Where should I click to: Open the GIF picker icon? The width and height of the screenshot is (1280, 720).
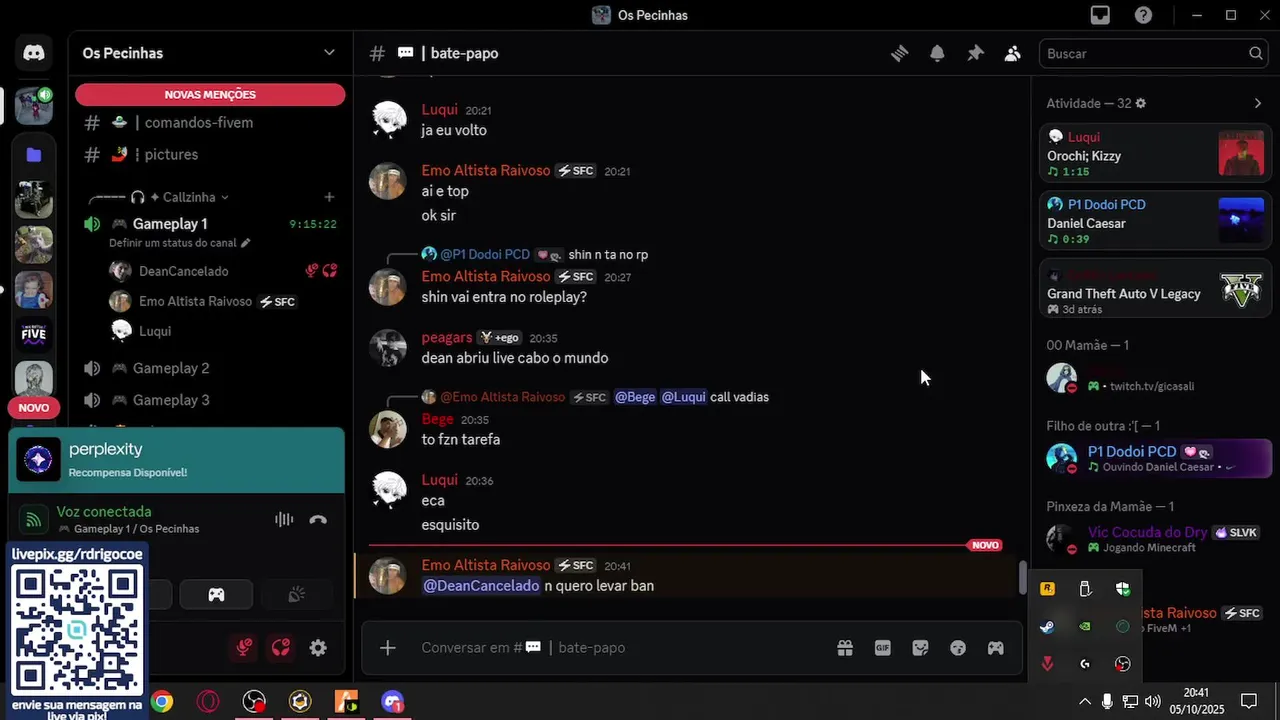tap(883, 648)
